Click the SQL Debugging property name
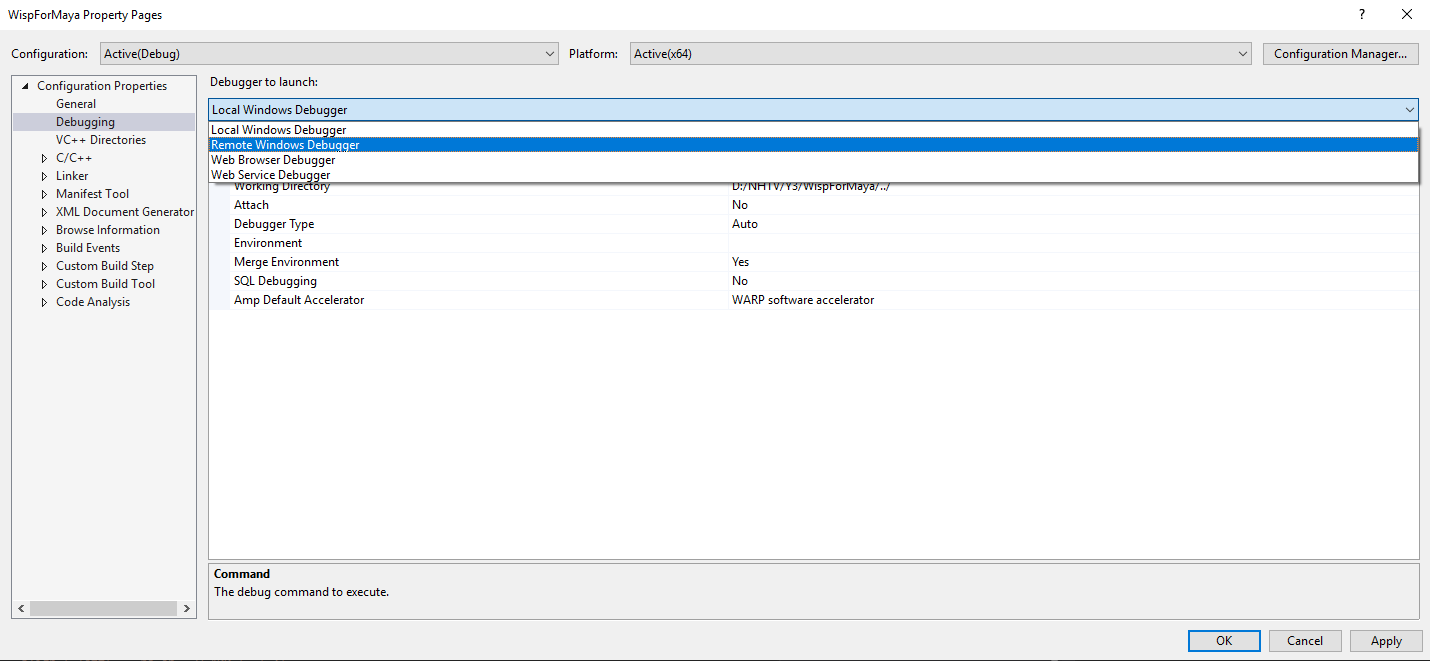The width and height of the screenshot is (1430, 661). [x=275, y=281]
